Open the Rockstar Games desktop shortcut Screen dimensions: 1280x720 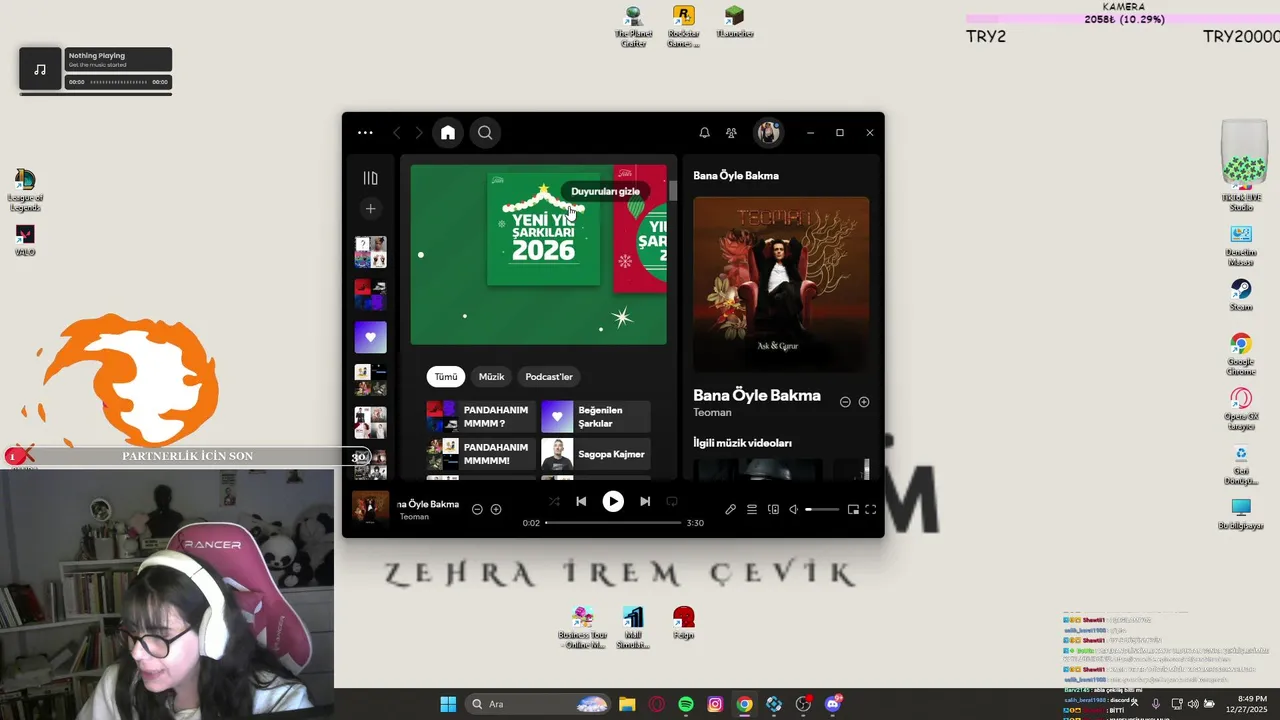(683, 27)
